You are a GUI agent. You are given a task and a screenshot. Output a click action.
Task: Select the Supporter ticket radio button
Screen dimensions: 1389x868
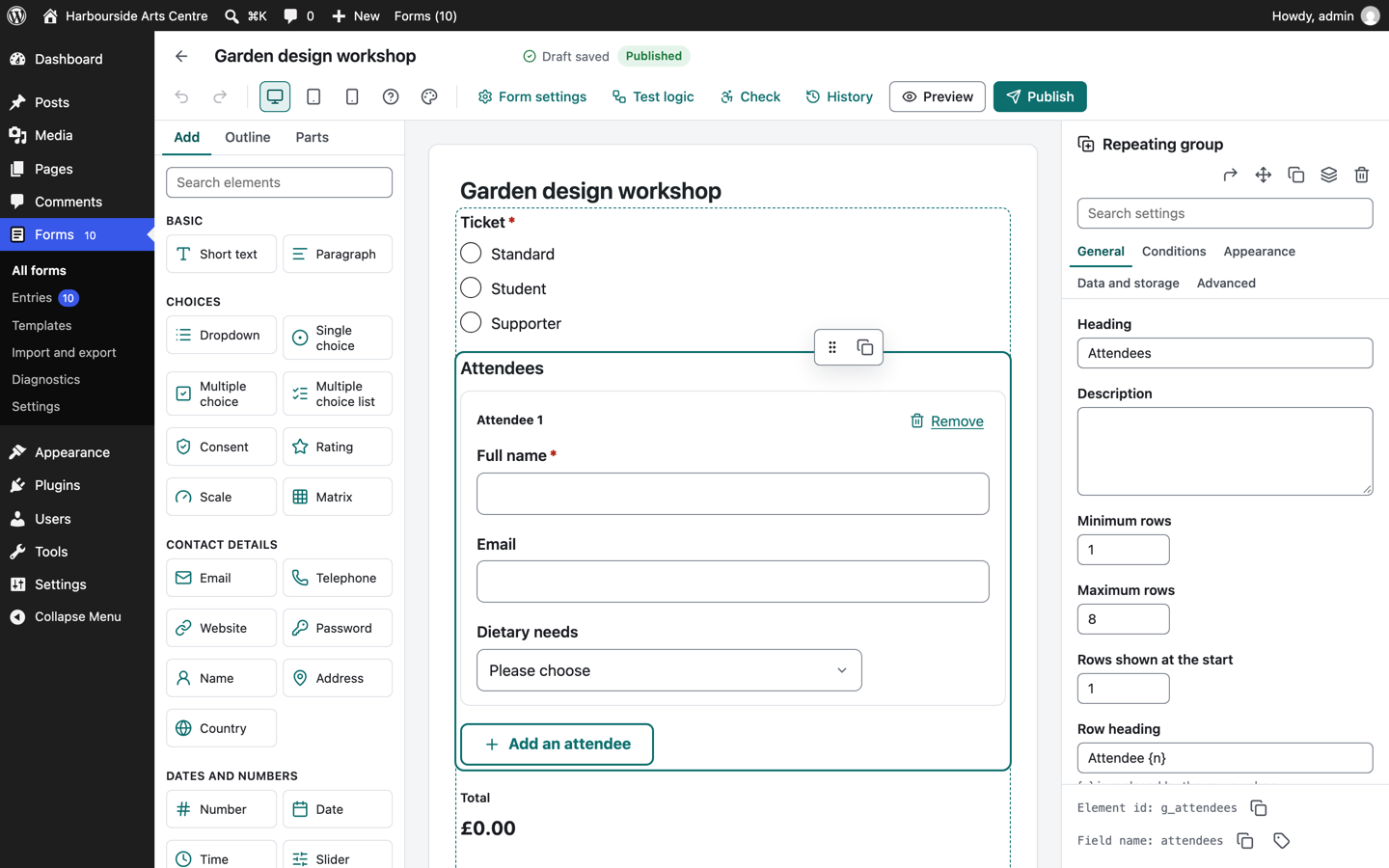pos(471,323)
